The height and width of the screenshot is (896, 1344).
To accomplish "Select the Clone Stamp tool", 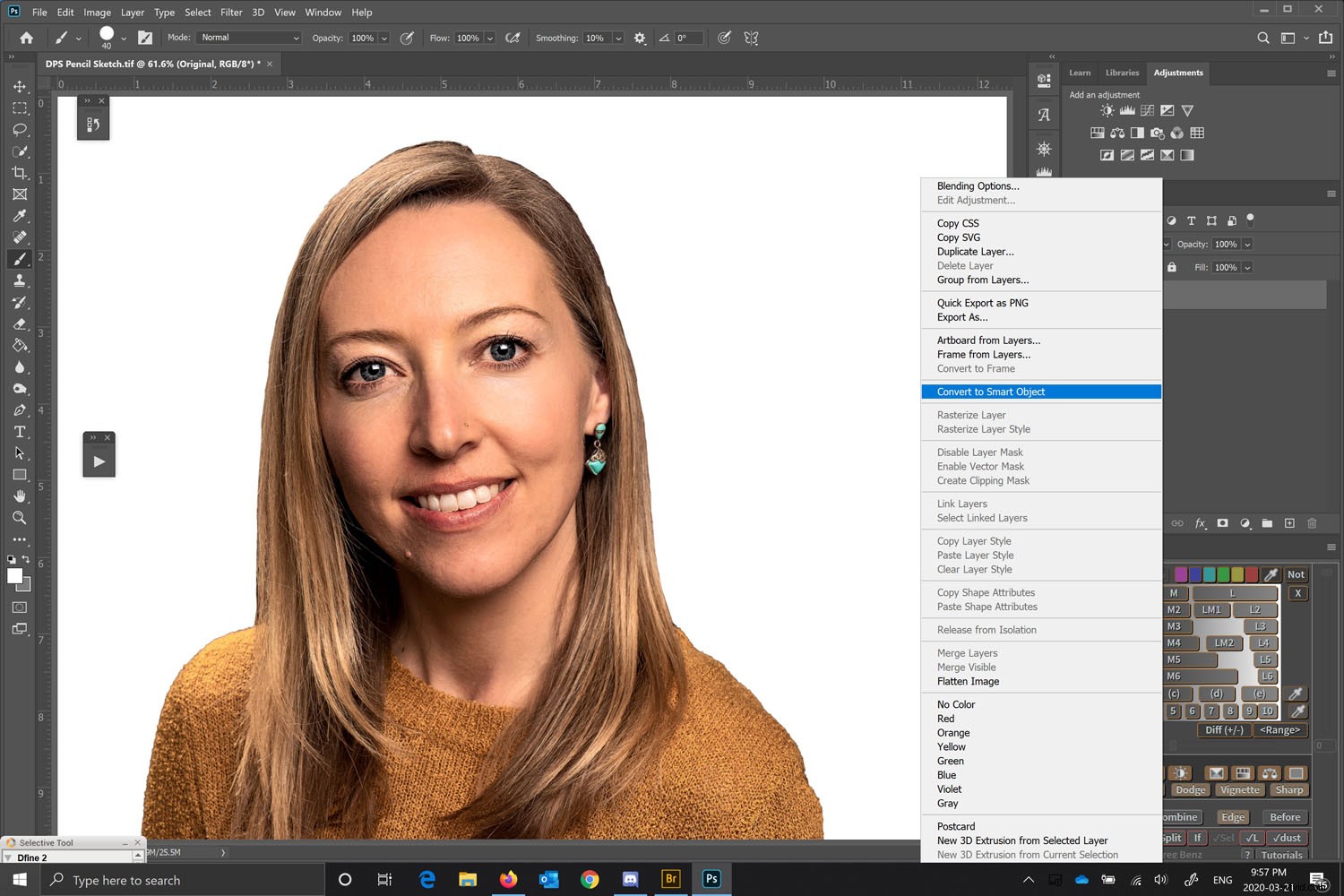I will pyautogui.click(x=20, y=280).
